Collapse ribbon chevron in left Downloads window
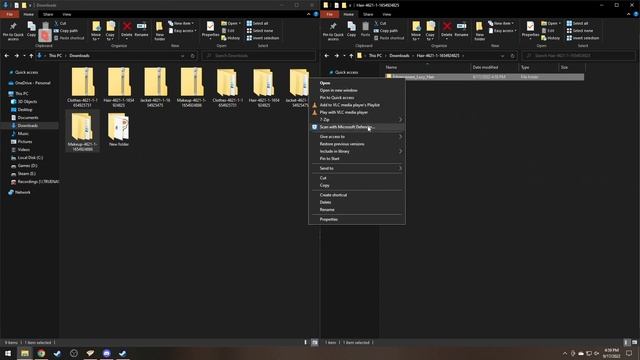 [x=309, y=14]
